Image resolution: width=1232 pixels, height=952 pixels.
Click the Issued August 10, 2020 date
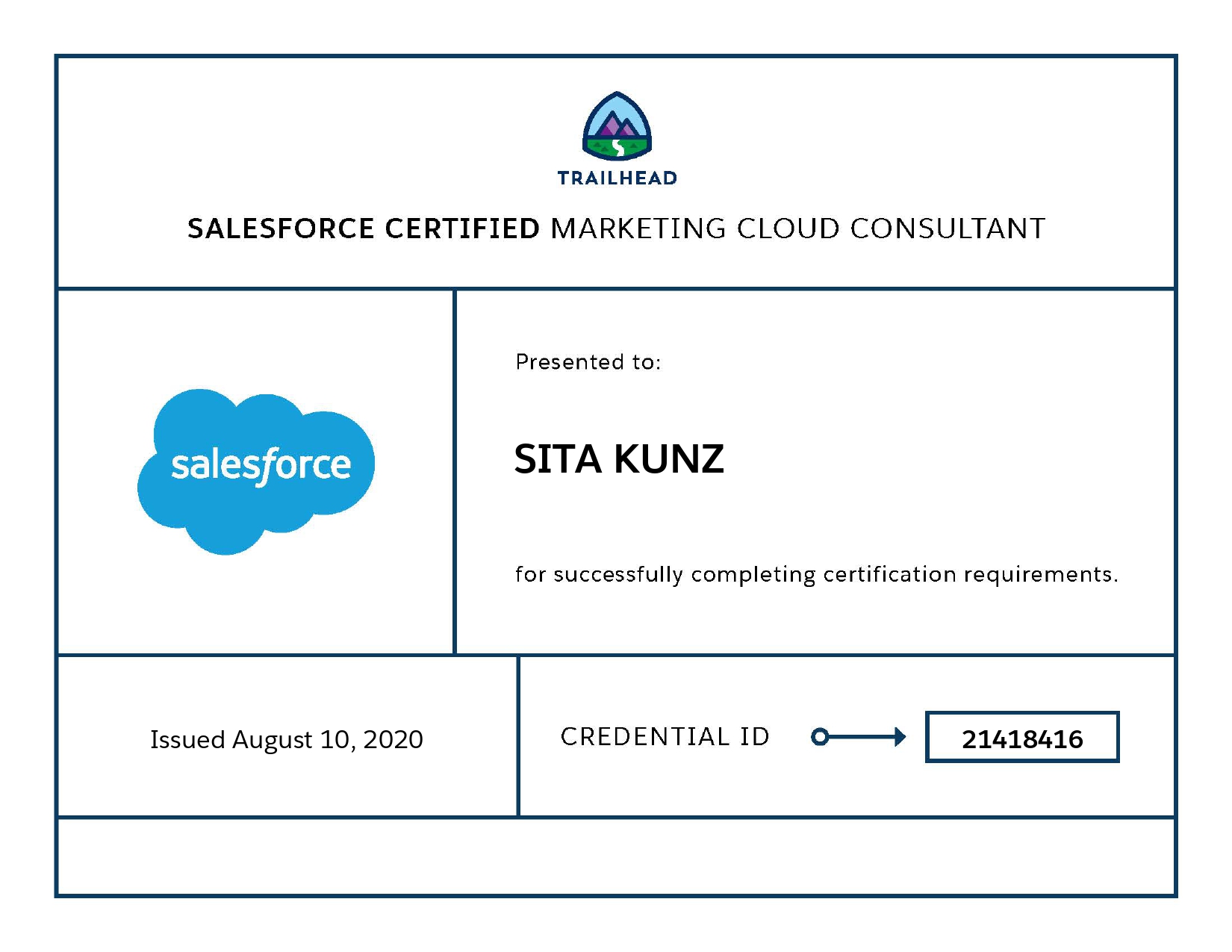[x=287, y=739]
